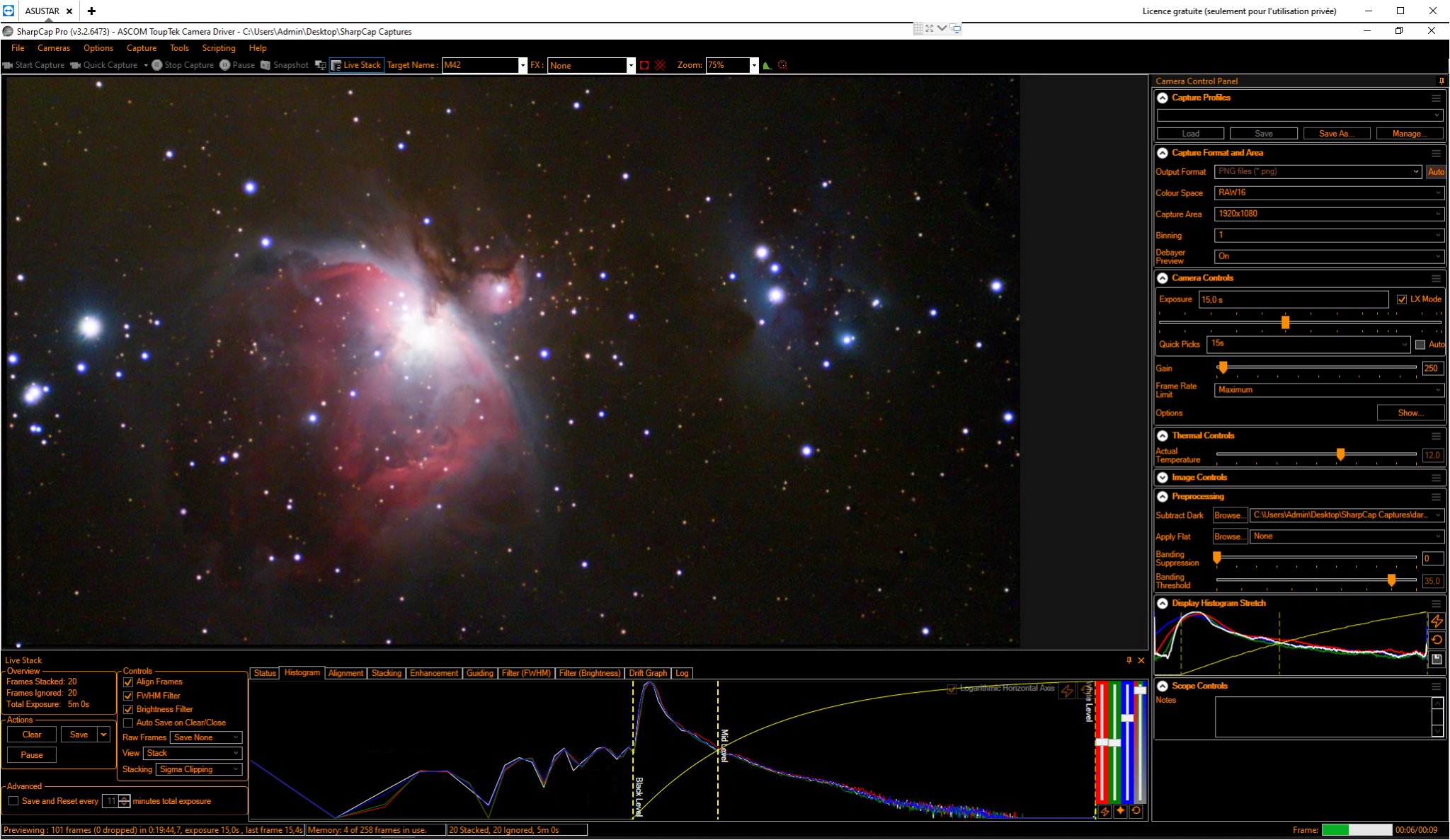Click the Live Stack Pause button
1450x840 pixels.
[x=32, y=755]
